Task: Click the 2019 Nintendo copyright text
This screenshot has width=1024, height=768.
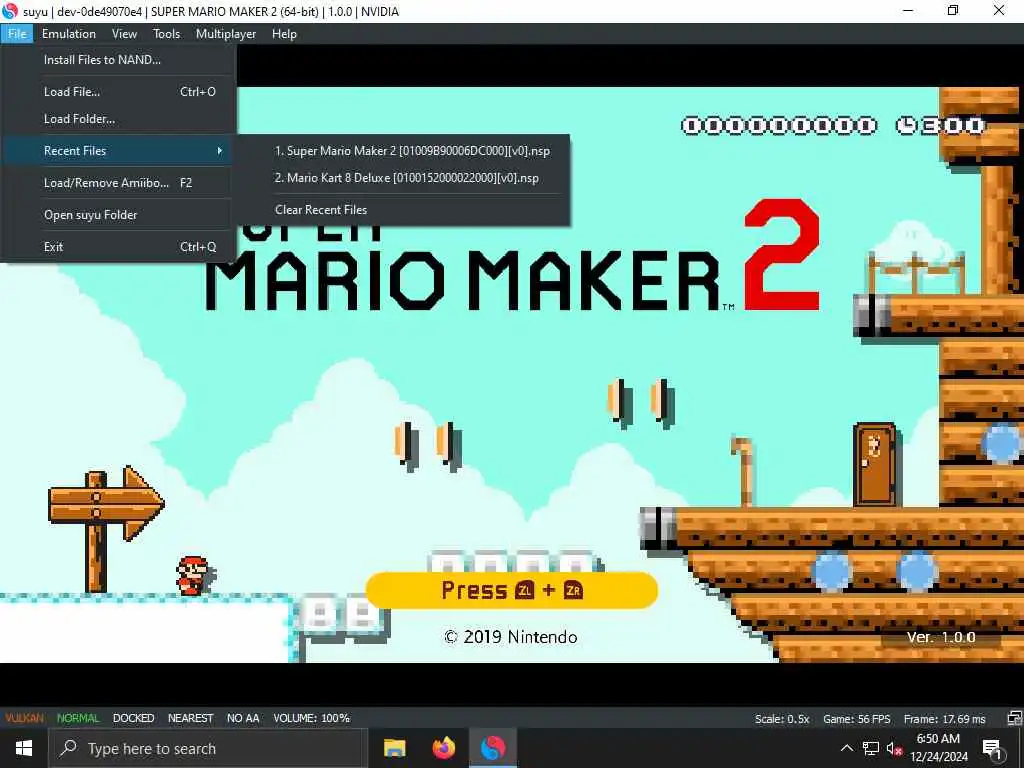Action: click(510, 637)
